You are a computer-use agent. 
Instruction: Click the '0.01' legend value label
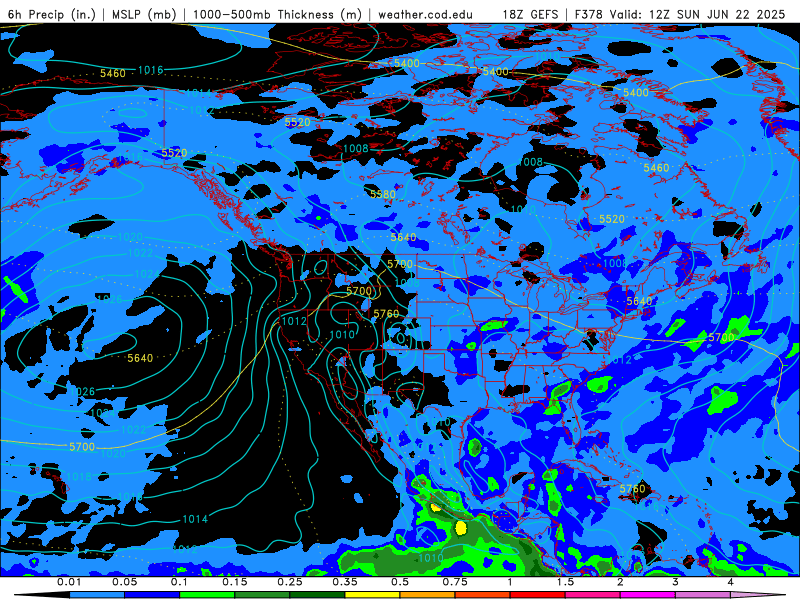click(x=69, y=582)
